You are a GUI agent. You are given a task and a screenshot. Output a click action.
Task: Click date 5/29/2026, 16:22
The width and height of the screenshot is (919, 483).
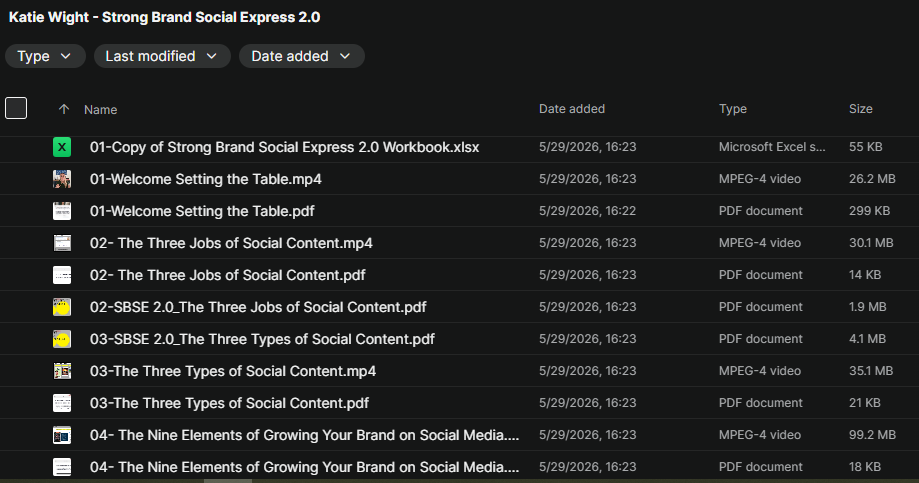[587, 210]
